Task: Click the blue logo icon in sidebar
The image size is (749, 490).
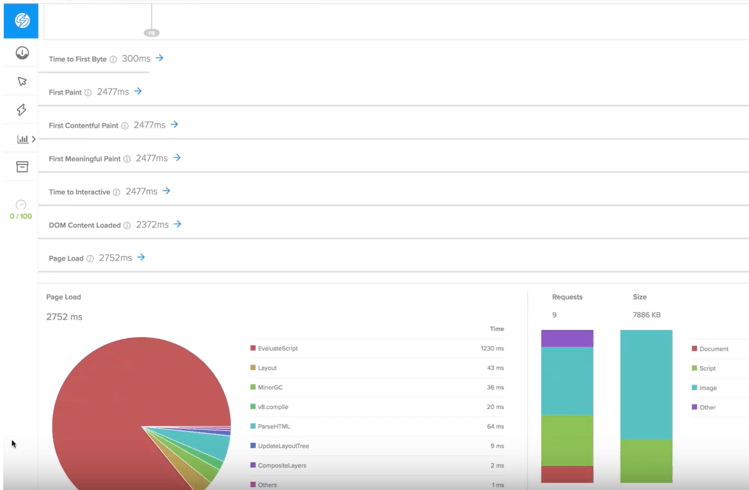Action: point(21,21)
